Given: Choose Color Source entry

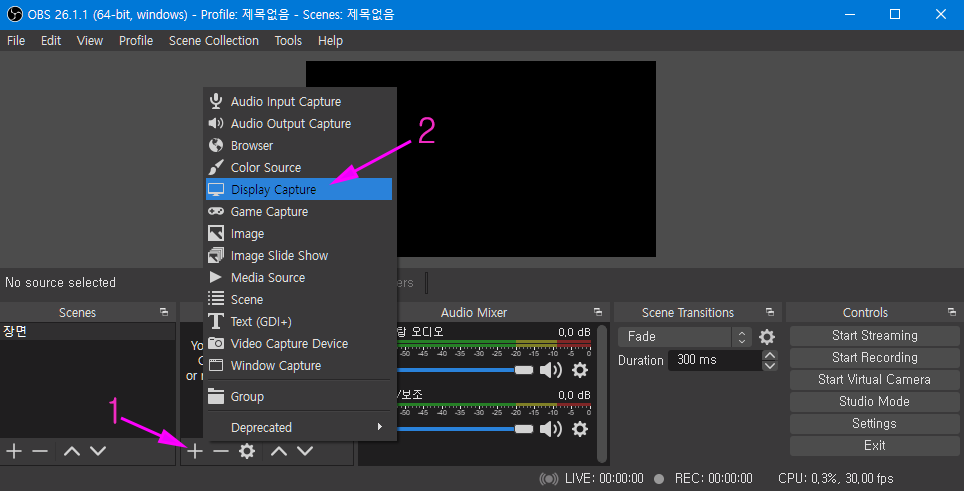Looking at the screenshot, I should (x=299, y=167).
